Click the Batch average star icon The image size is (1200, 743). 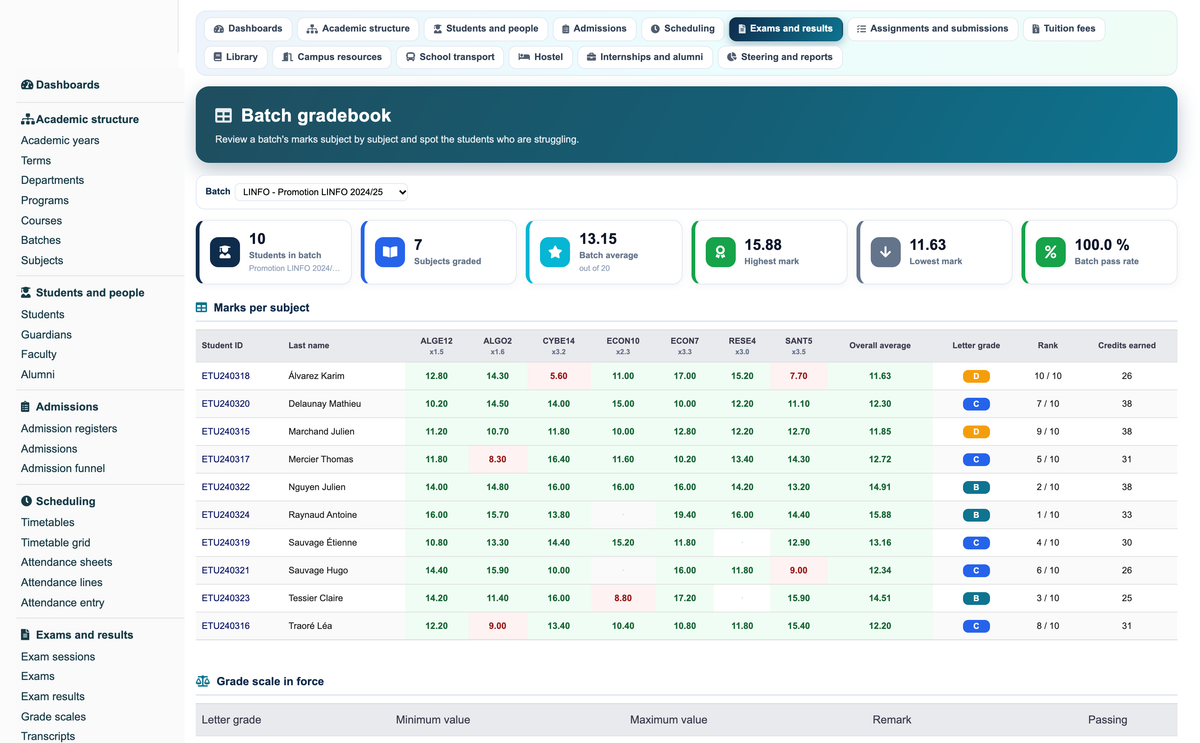point(555,252)
